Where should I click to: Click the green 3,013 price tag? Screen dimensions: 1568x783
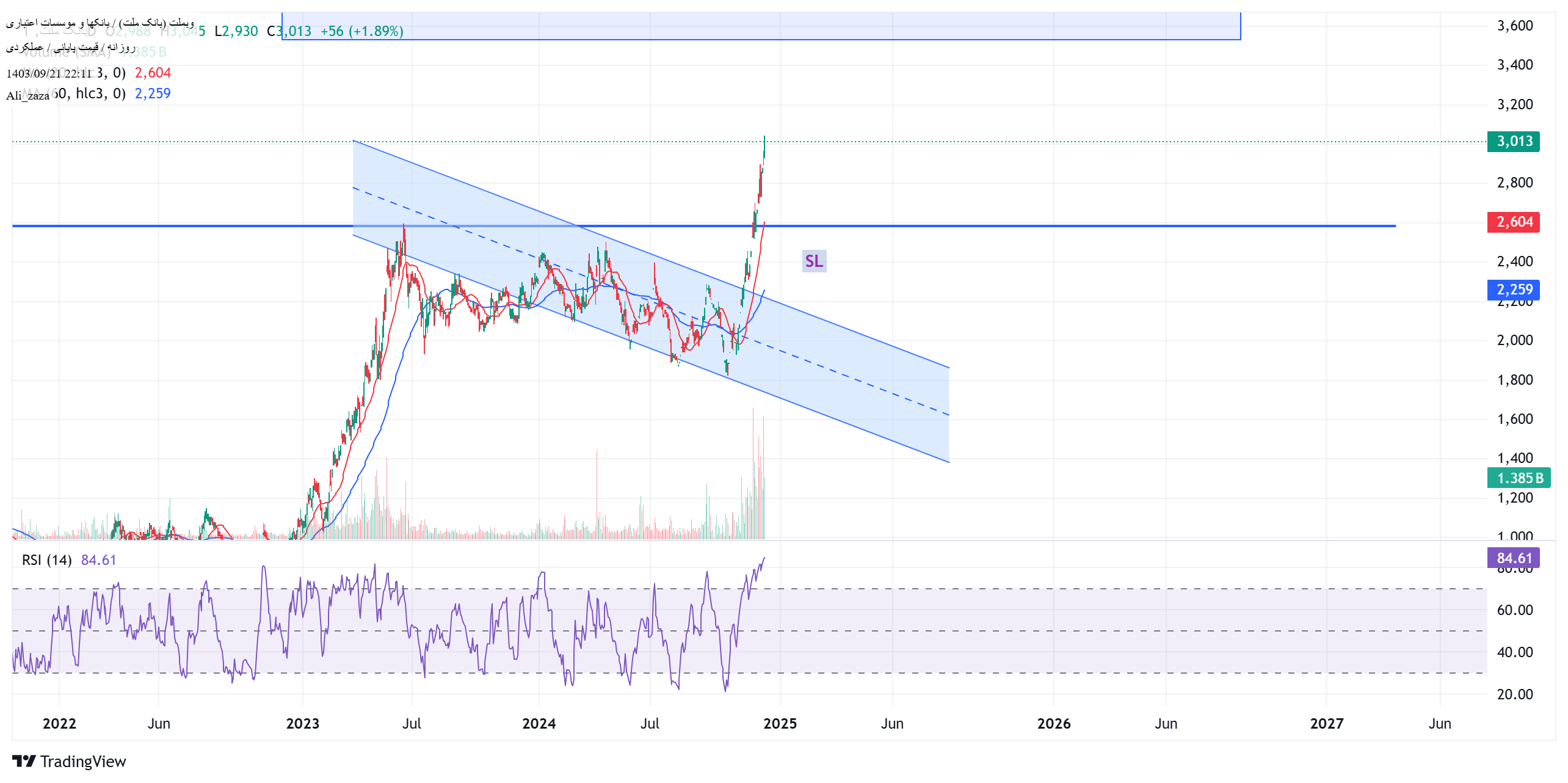pyautogui.click(x=1513, y=141)
